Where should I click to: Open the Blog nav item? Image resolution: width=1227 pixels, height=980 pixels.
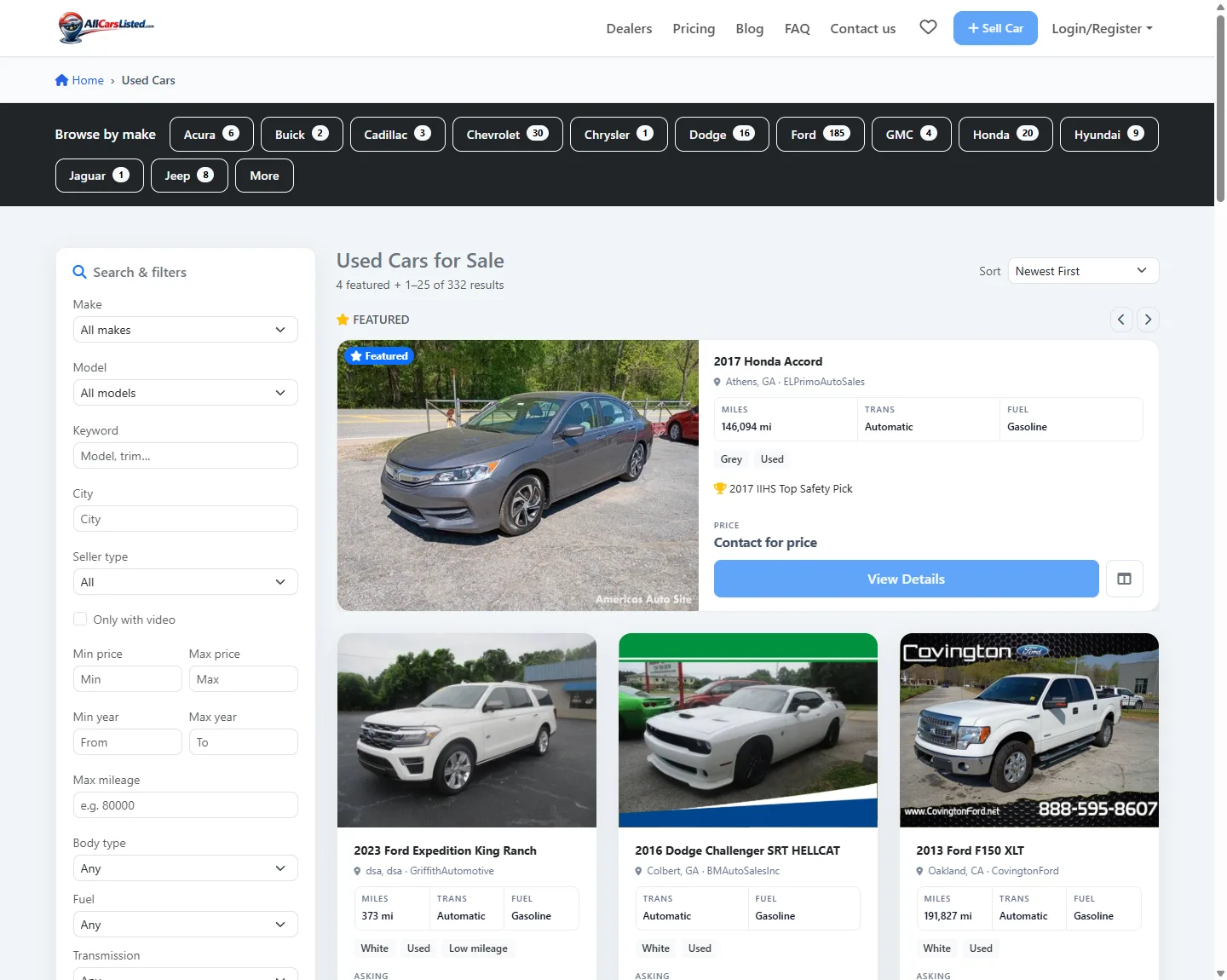coord(750,28)
